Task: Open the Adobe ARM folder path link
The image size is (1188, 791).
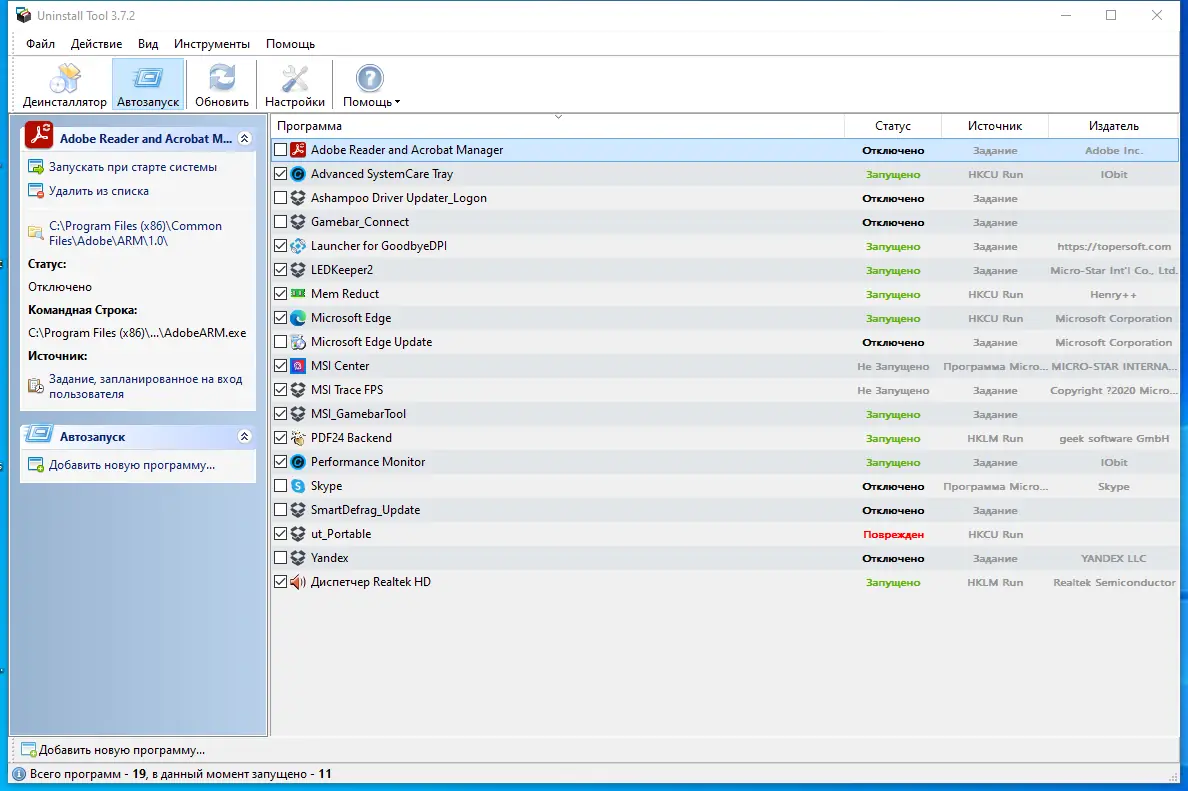Action: [x=136, y=233]
